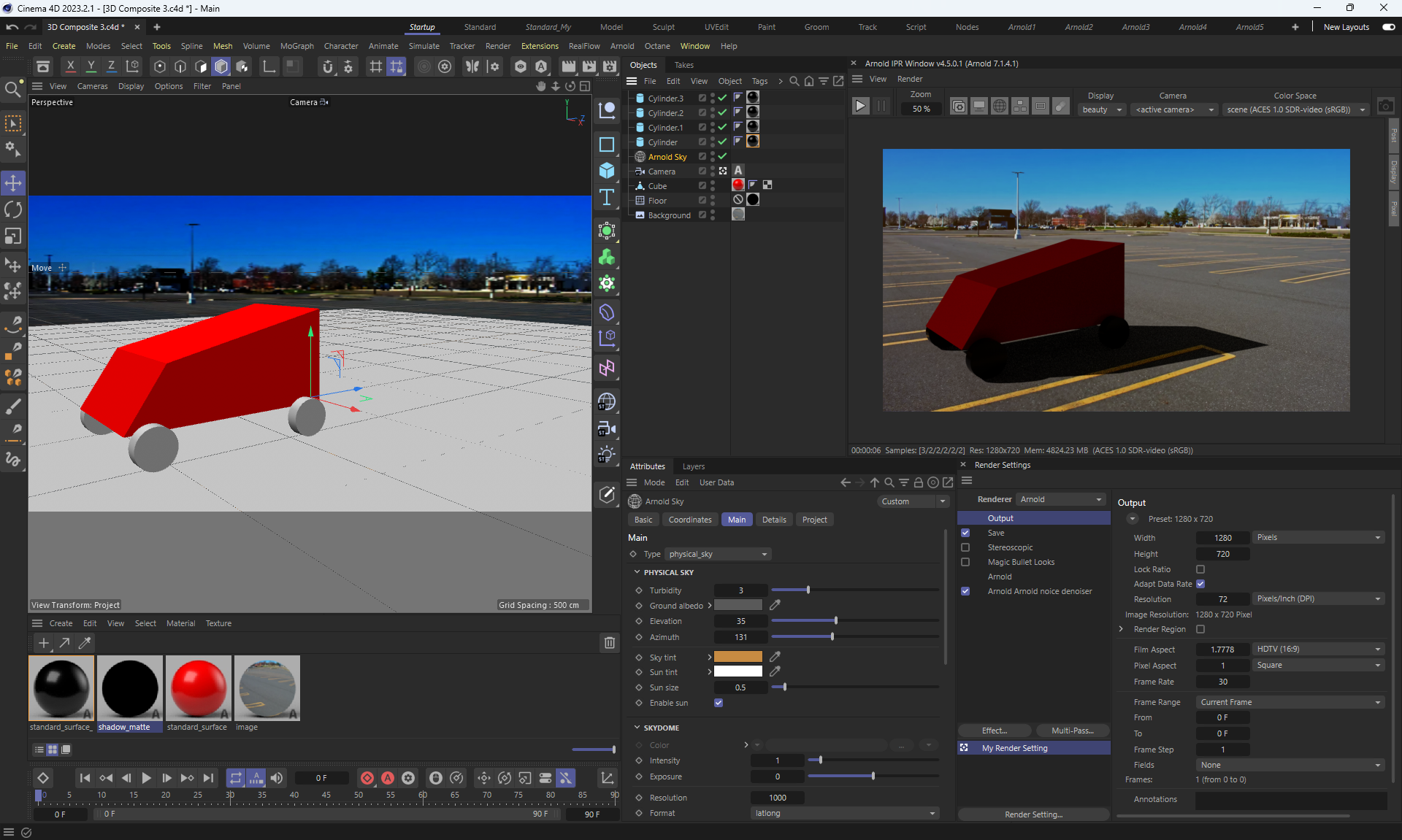This screenshot has width=1402, height=840.
Task: Click the delete material trash icon
Action: pos(609,643)
